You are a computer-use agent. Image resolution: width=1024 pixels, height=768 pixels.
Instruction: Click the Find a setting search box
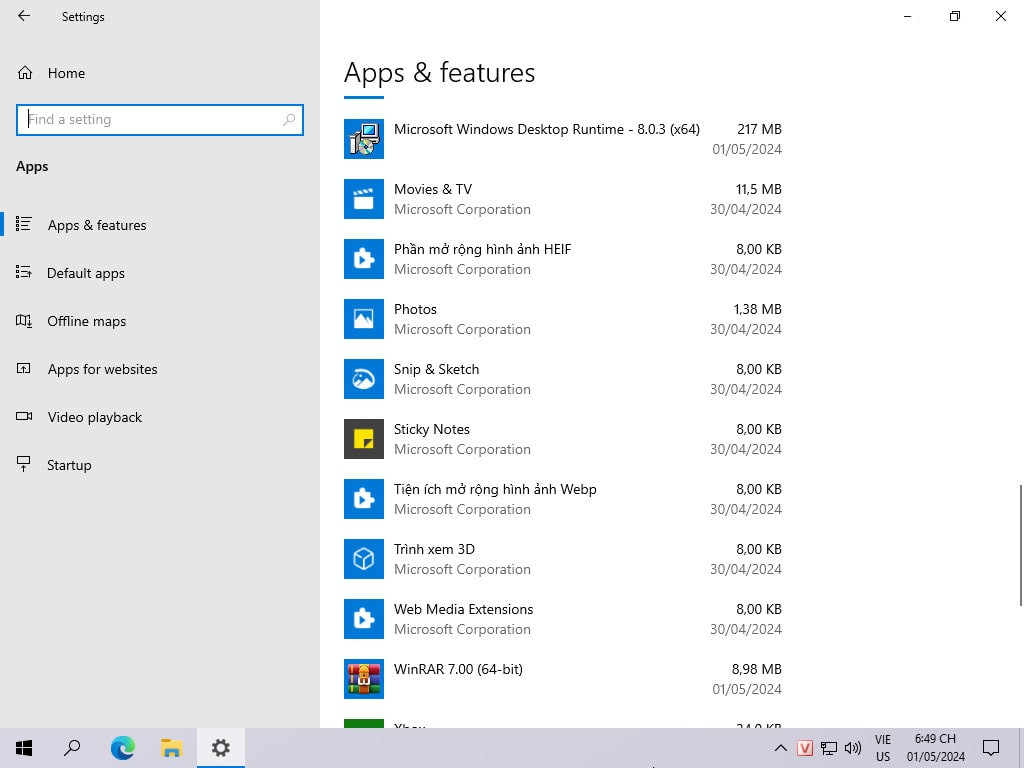click(x=160, y=119)
